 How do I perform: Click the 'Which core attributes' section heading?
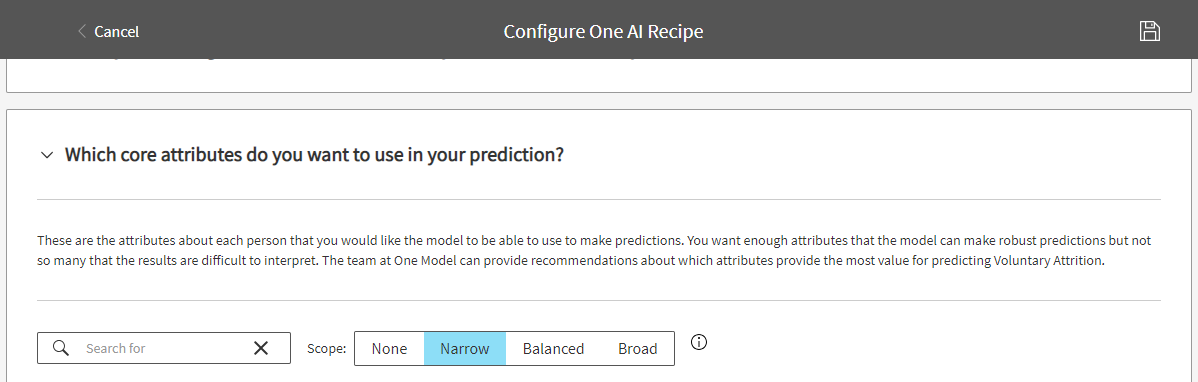click(314, 154)
